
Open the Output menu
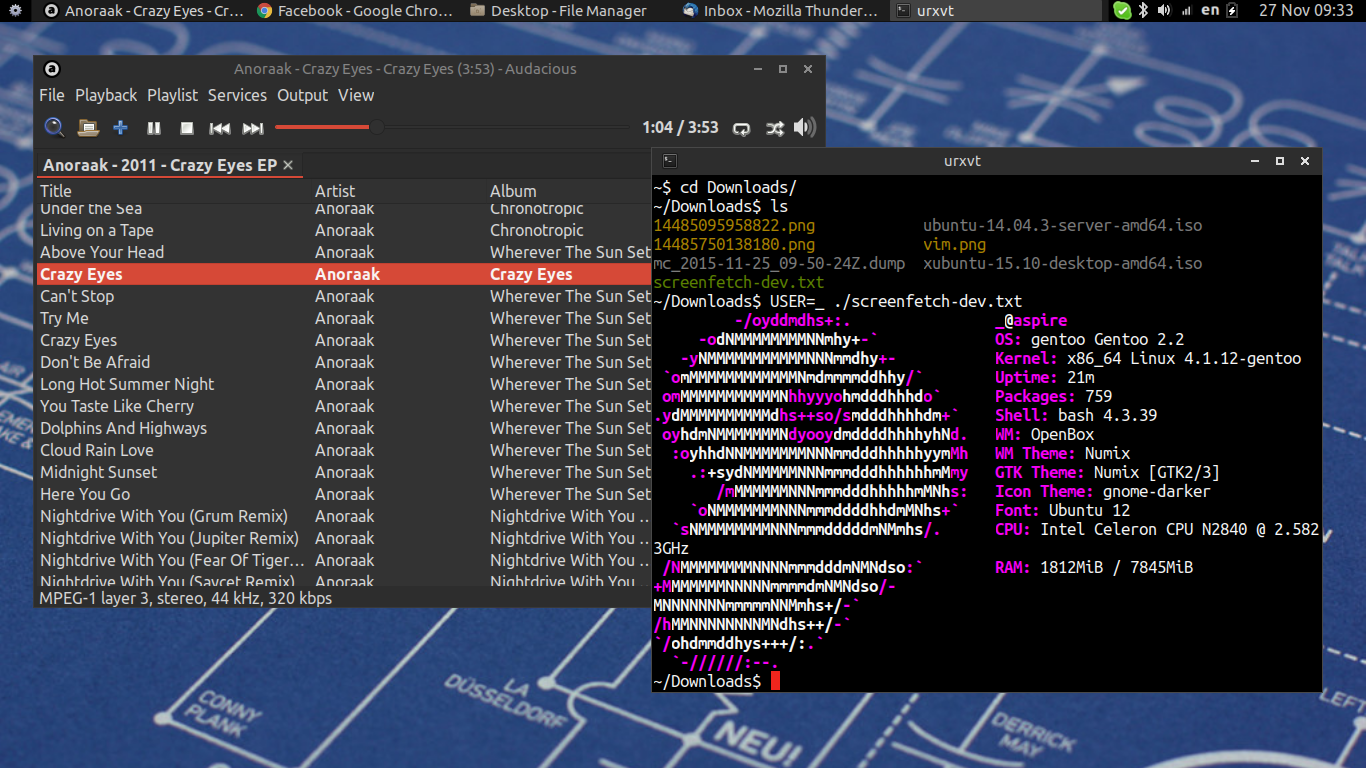point(303,95)
